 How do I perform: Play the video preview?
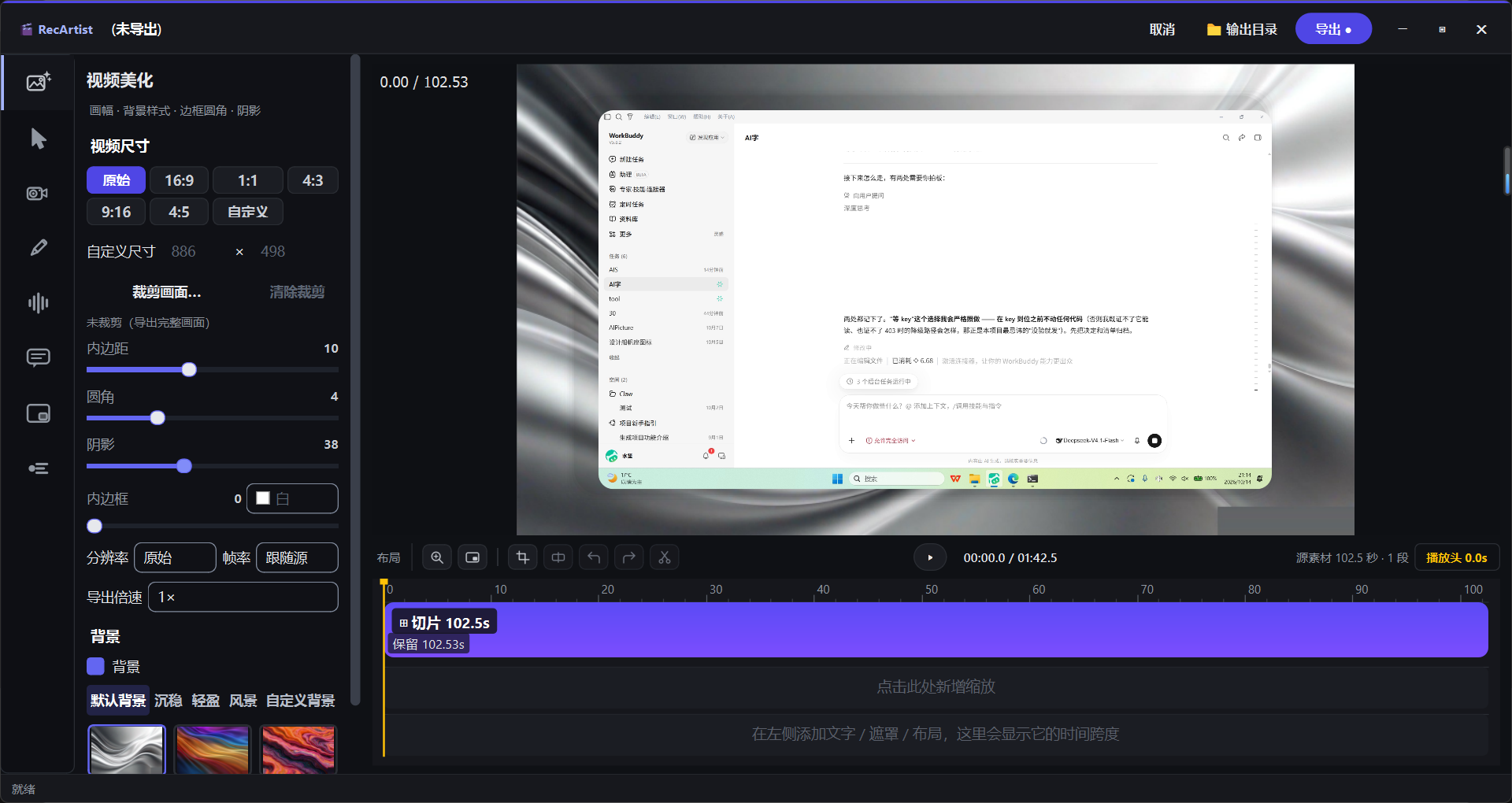[930, 557]
